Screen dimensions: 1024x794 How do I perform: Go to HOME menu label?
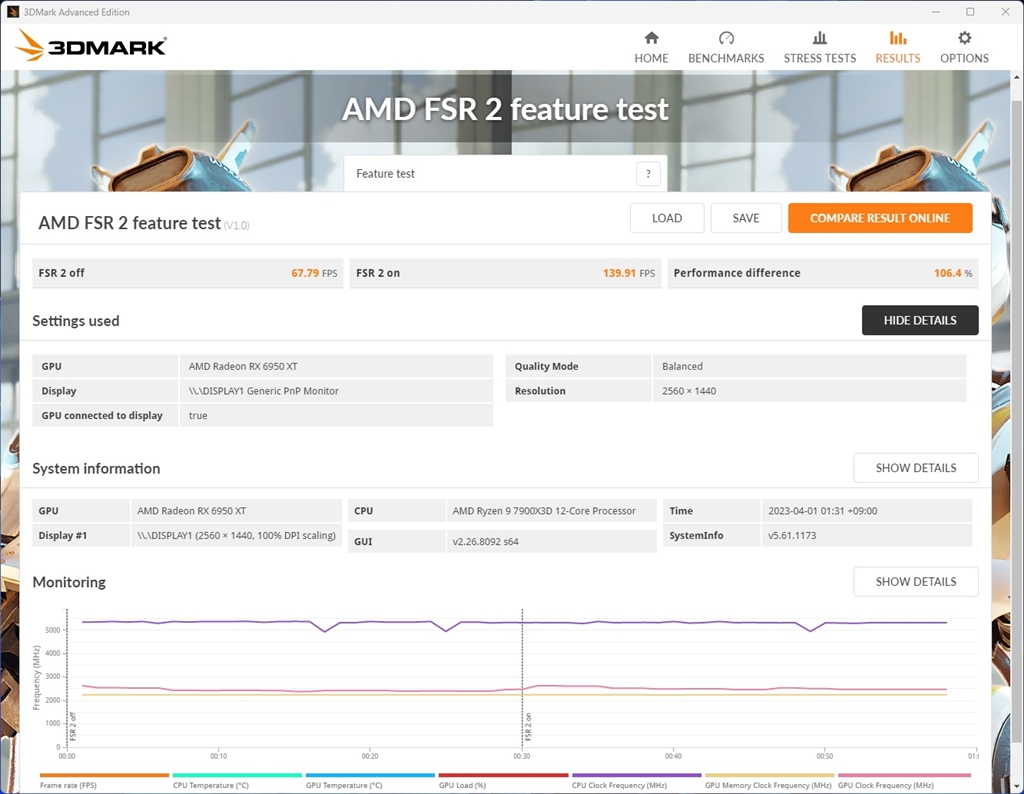click(651, 58)
